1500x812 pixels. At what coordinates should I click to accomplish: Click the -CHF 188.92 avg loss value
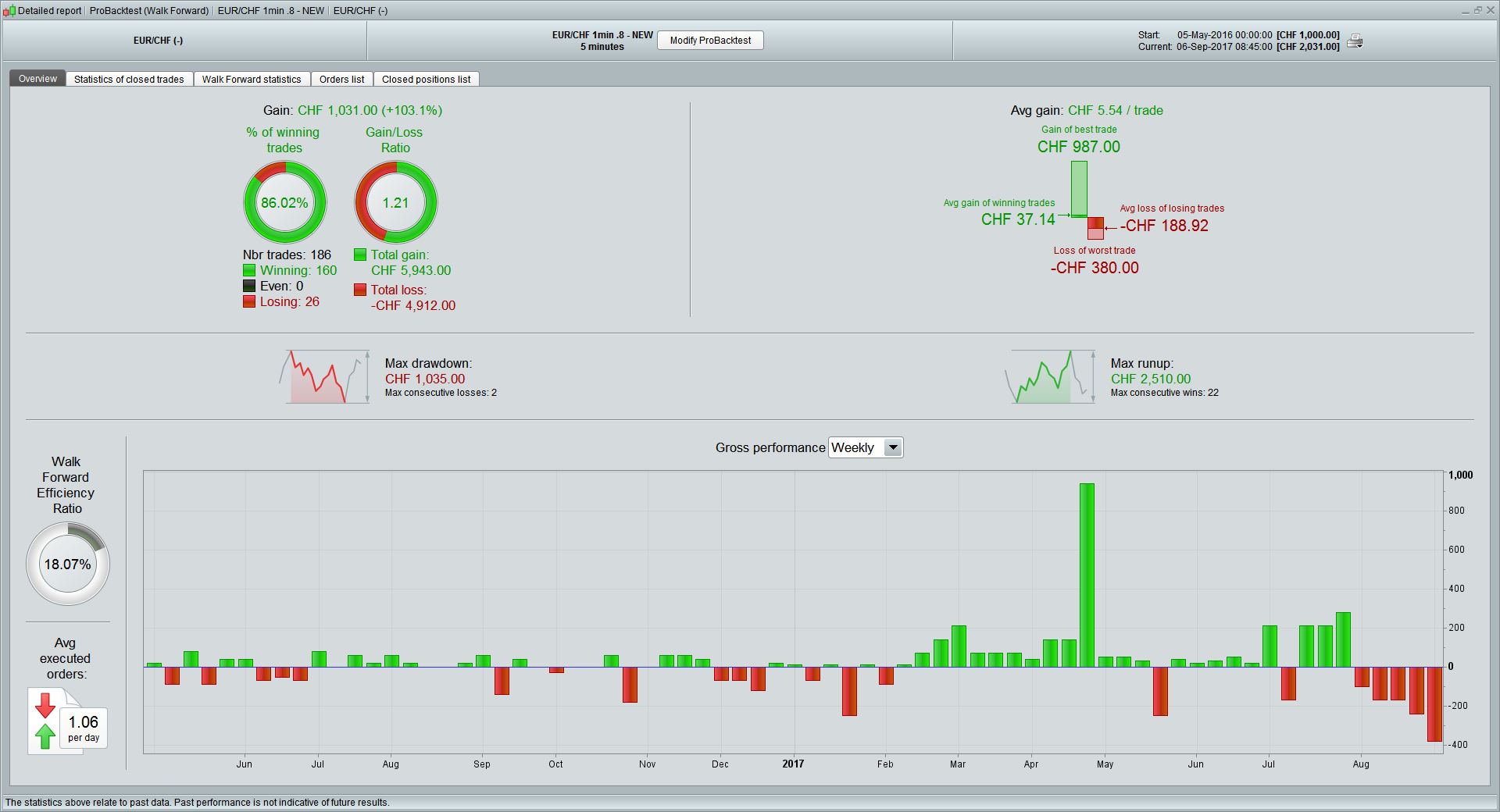point(1164,226)
